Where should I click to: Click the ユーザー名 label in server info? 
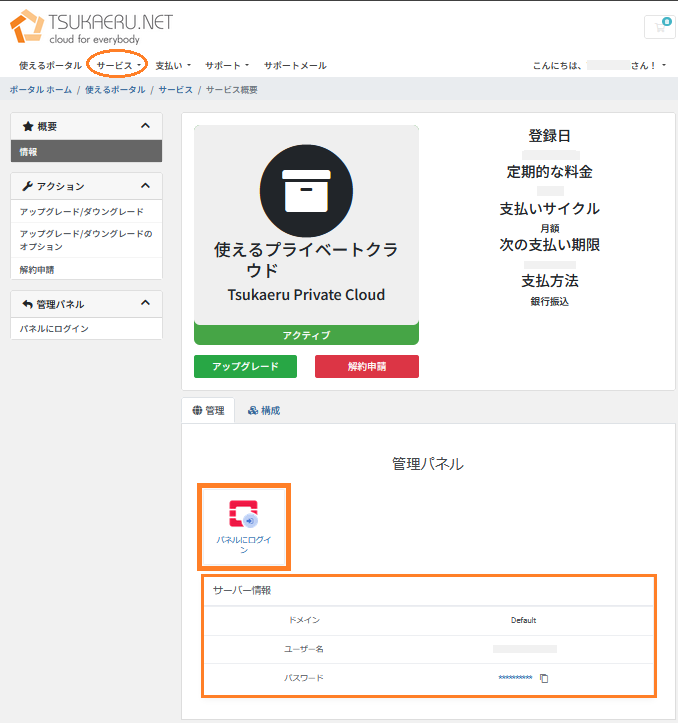click(x=303, y=649)
